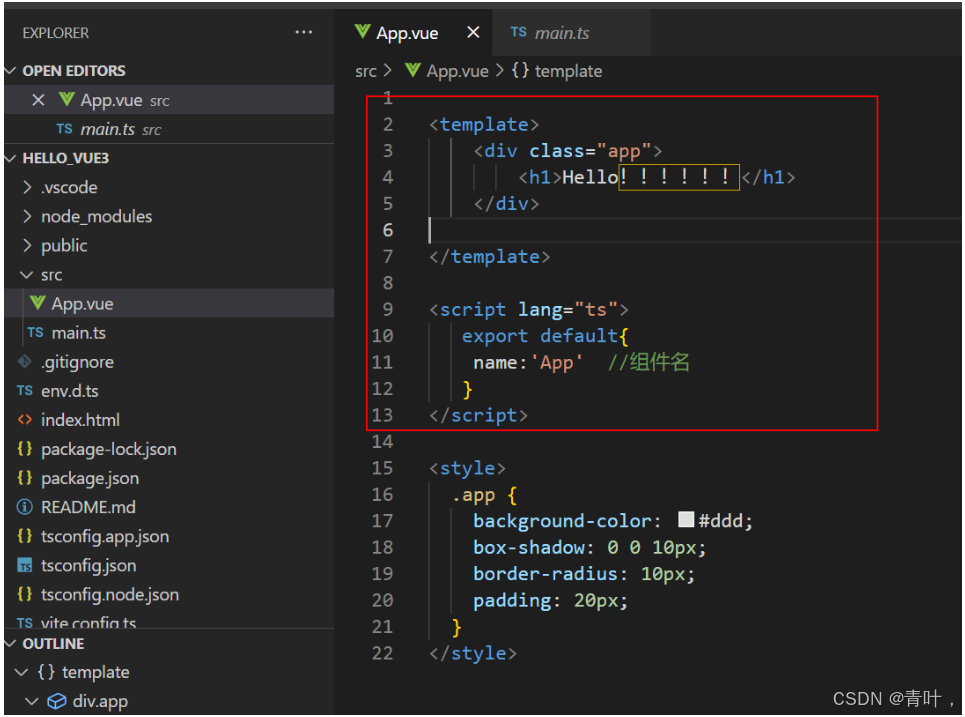Click the .app selector on line 16
965x717 pixels.
pos(473,495)
